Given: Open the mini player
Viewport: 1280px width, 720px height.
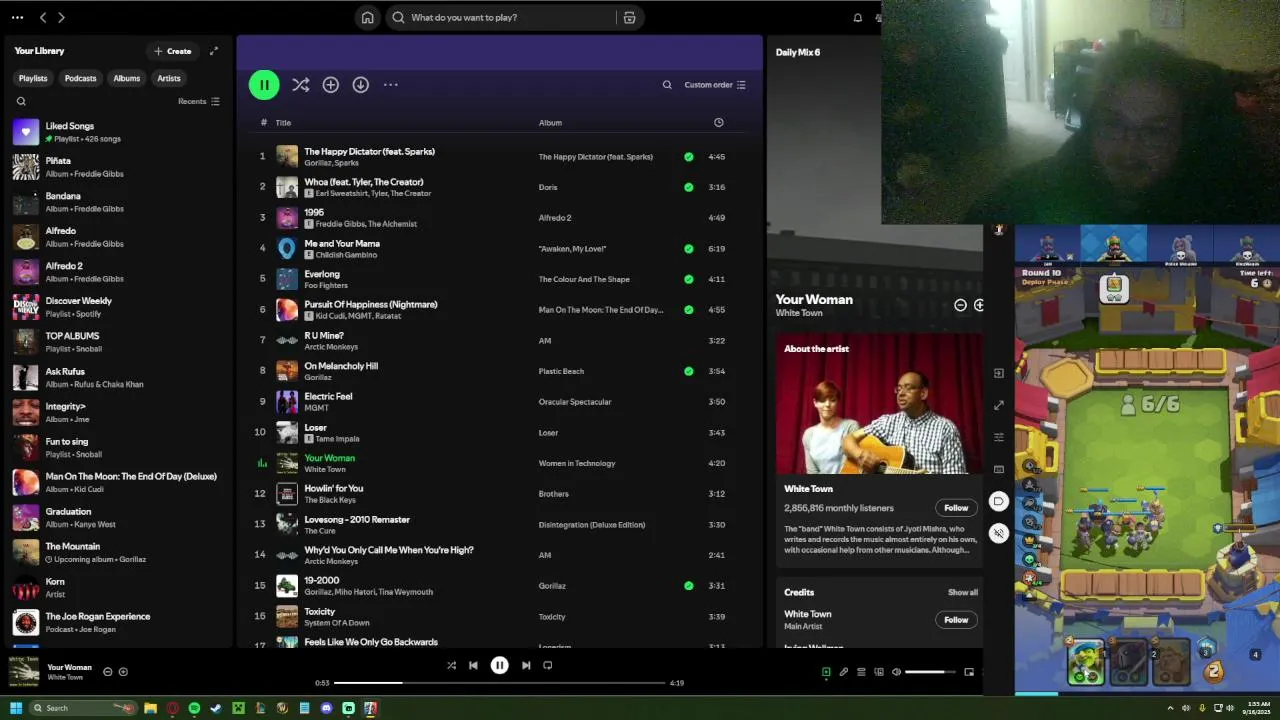Looking at the screenshot, I should [968, 672].
